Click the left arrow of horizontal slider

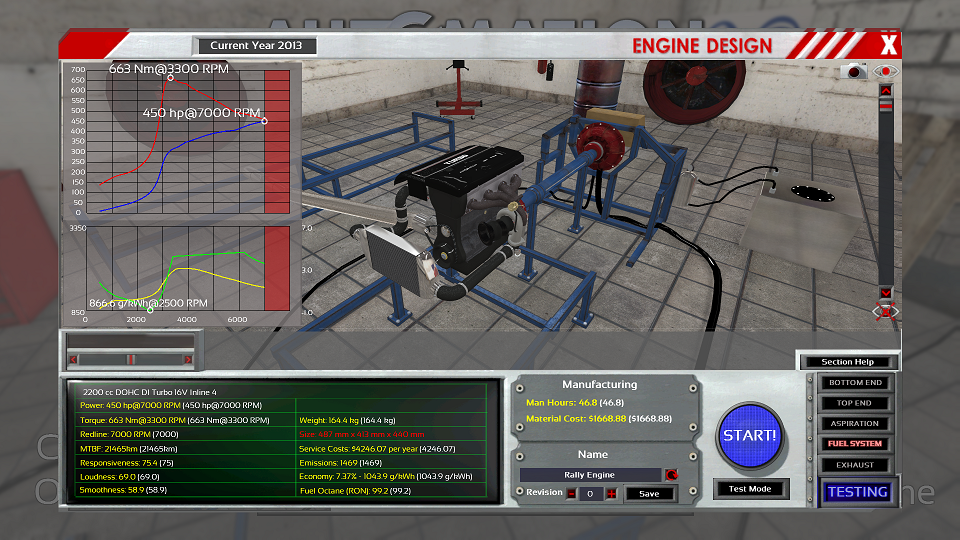[x=73, y=359]
